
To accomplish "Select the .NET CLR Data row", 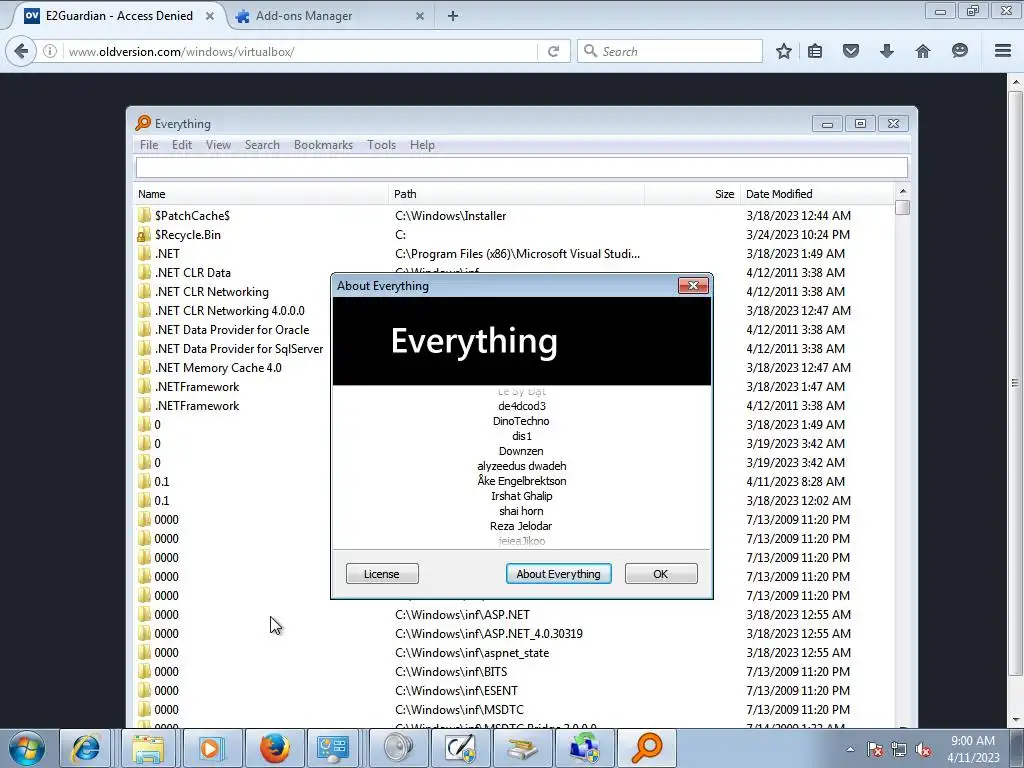I will [x=193, y=272].
